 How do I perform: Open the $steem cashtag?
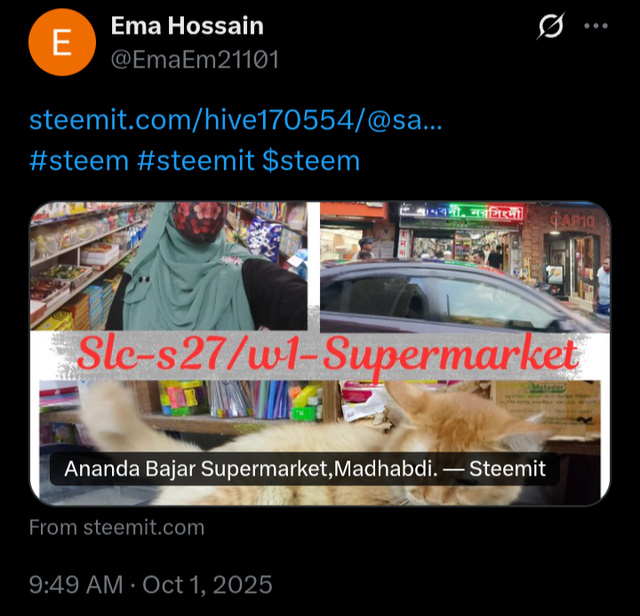(311, 161)
